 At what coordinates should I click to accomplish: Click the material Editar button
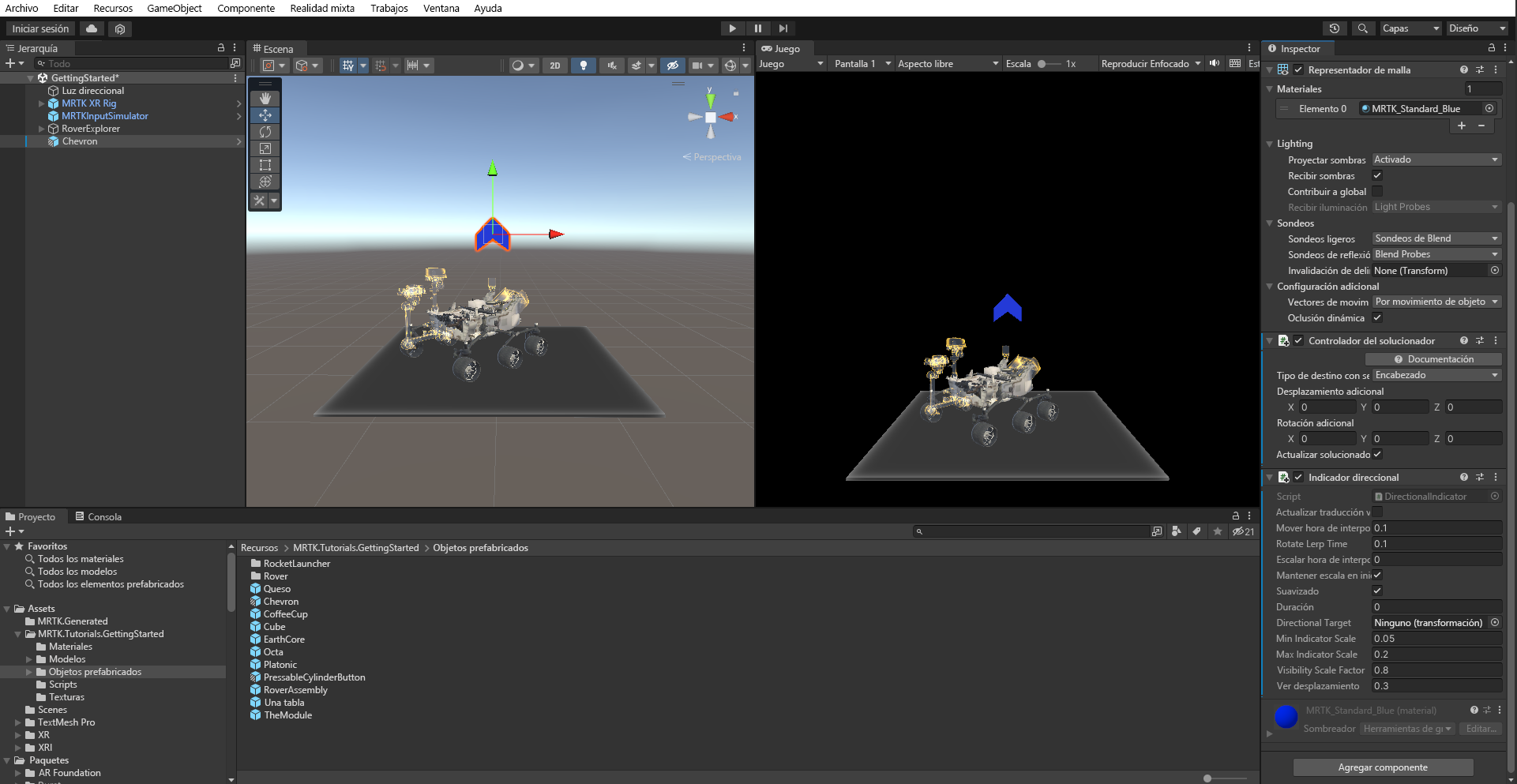coord(1481,729)
